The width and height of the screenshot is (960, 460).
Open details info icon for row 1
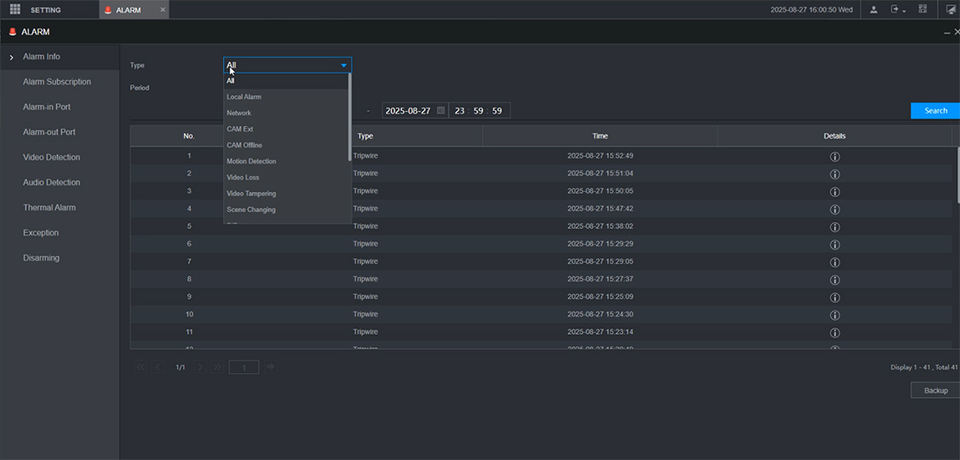coord(834,156)
